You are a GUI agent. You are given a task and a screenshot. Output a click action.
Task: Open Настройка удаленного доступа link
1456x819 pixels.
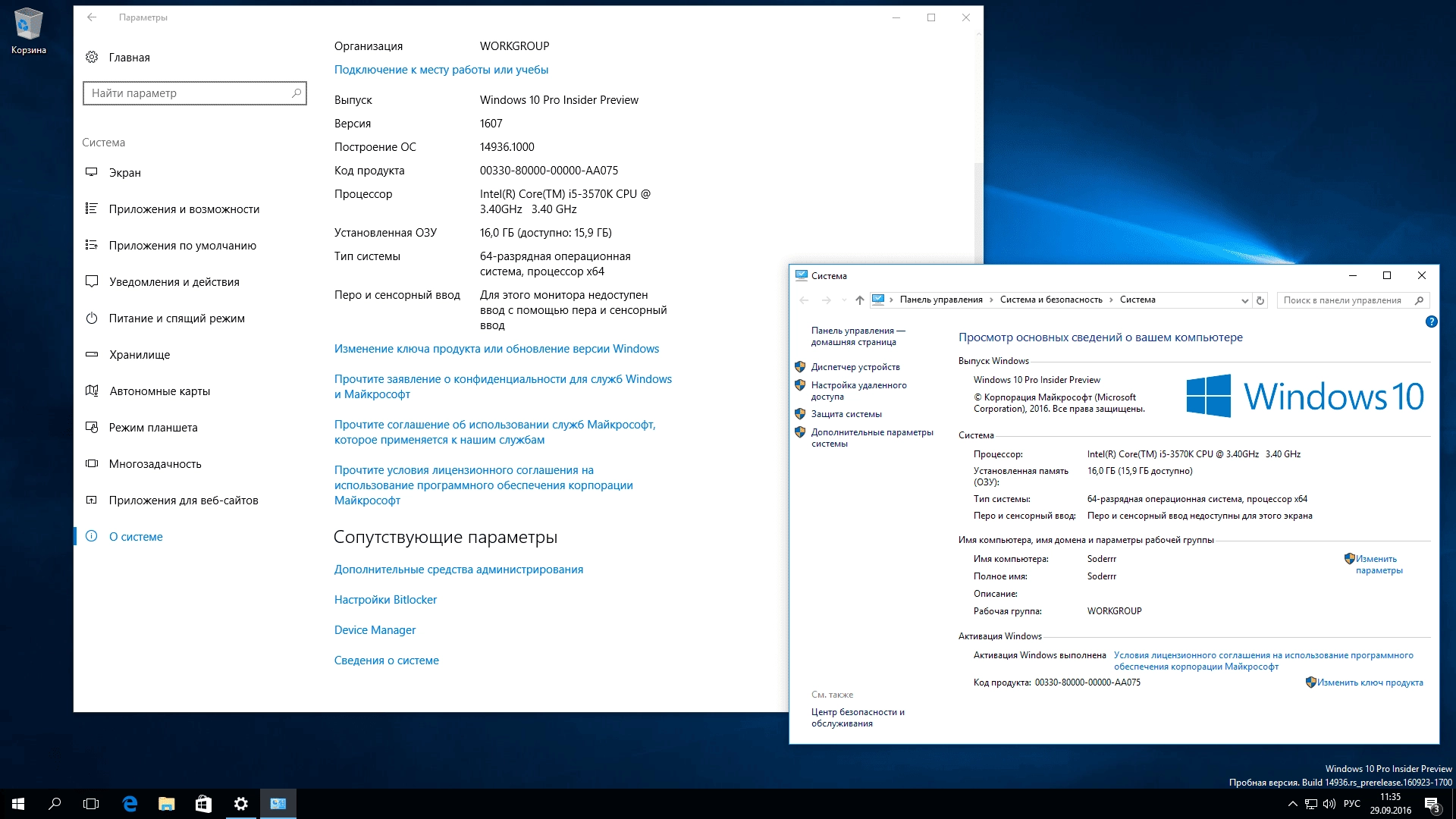[858, 391]
